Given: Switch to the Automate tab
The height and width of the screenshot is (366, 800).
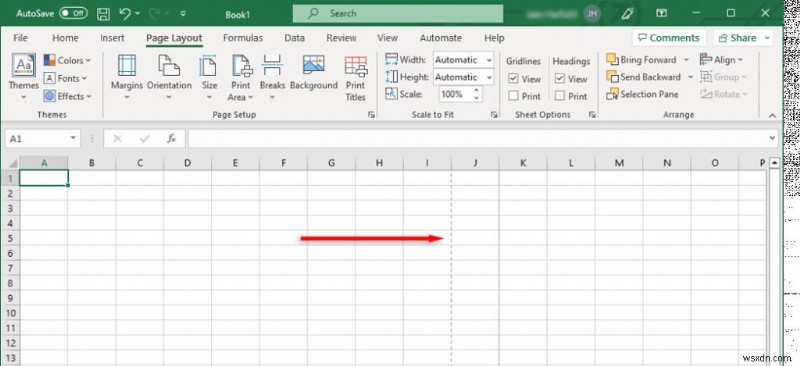Looking at the screenshot, I should [x=441, y=38].
